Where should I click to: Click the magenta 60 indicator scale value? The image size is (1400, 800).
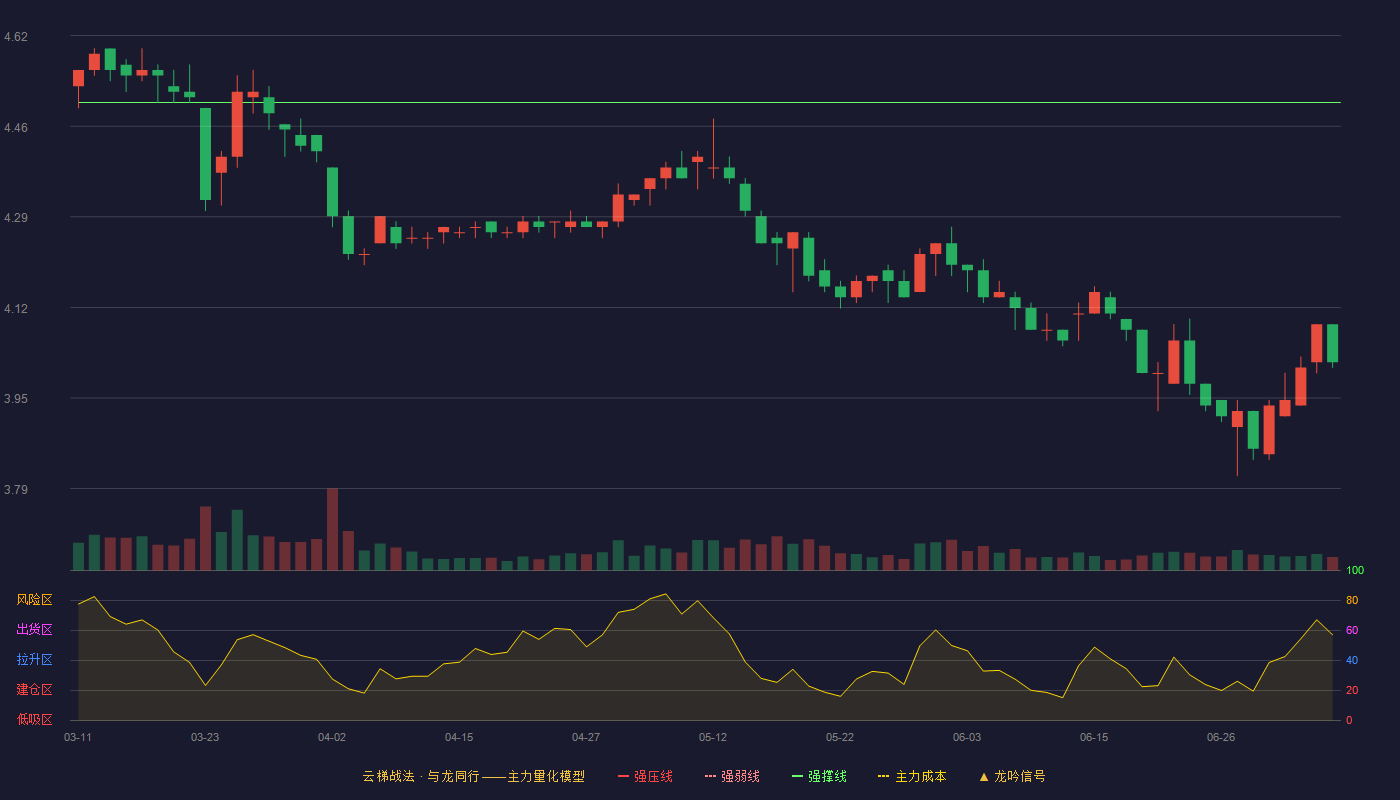(x=1352, y=630)
